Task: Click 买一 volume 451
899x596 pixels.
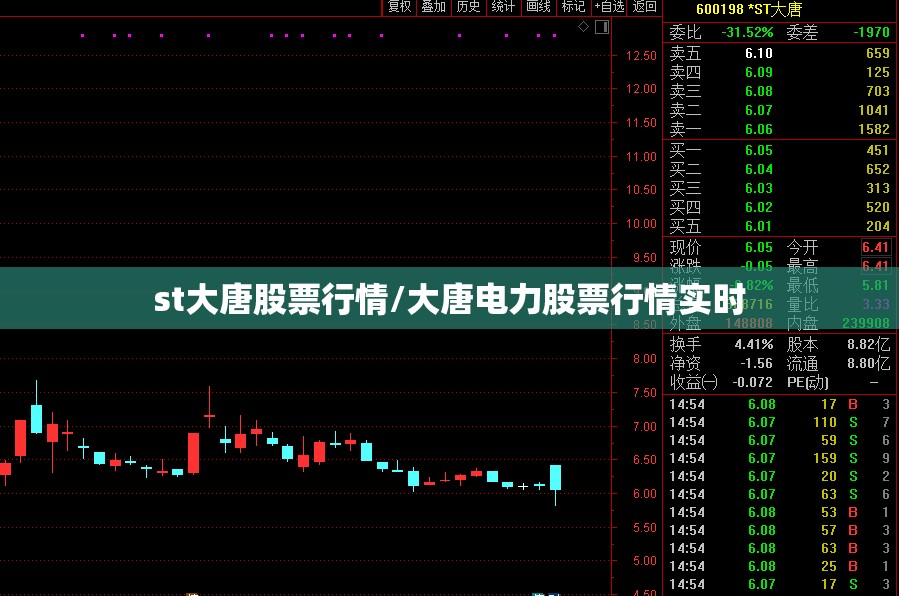Action: [x=878, y=150]
